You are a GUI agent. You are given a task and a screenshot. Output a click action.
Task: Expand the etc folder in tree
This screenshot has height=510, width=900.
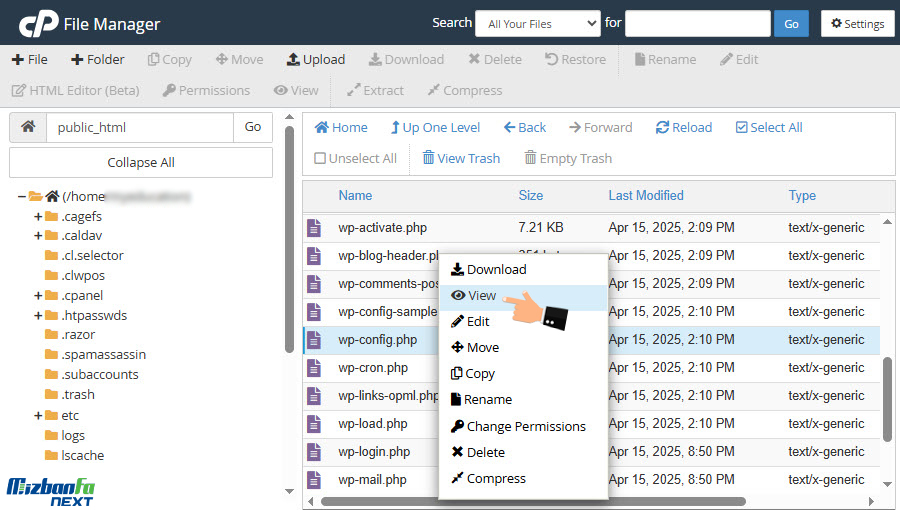coord(38,415)
